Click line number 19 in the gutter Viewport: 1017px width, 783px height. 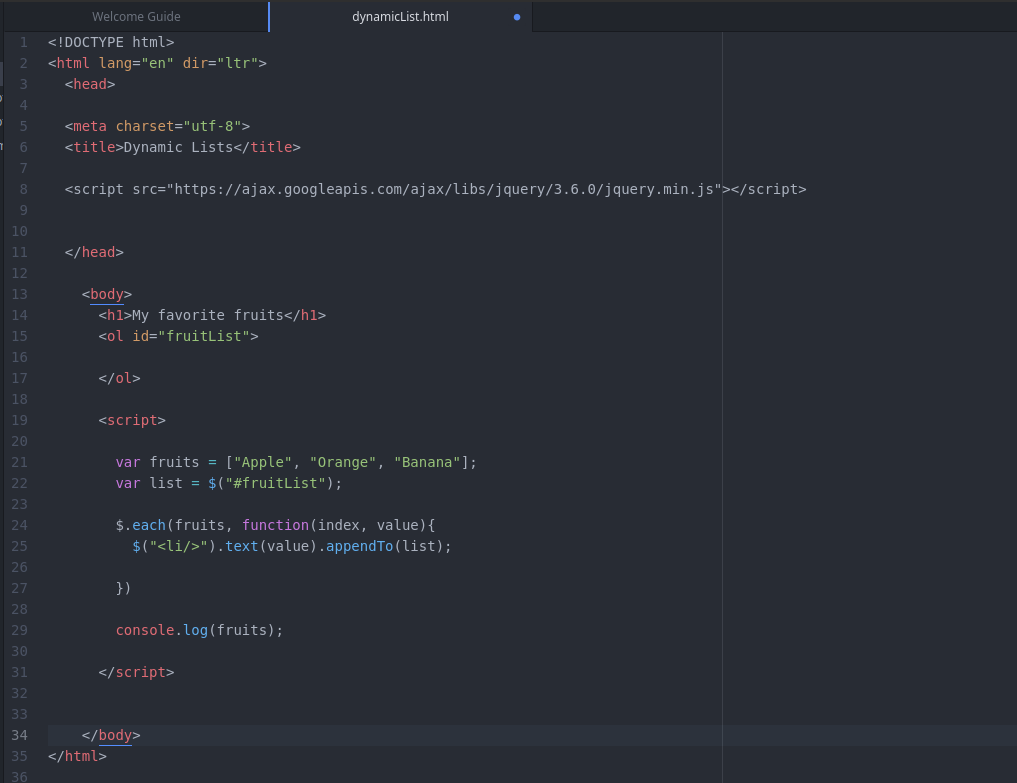click(x=19, y=420)
